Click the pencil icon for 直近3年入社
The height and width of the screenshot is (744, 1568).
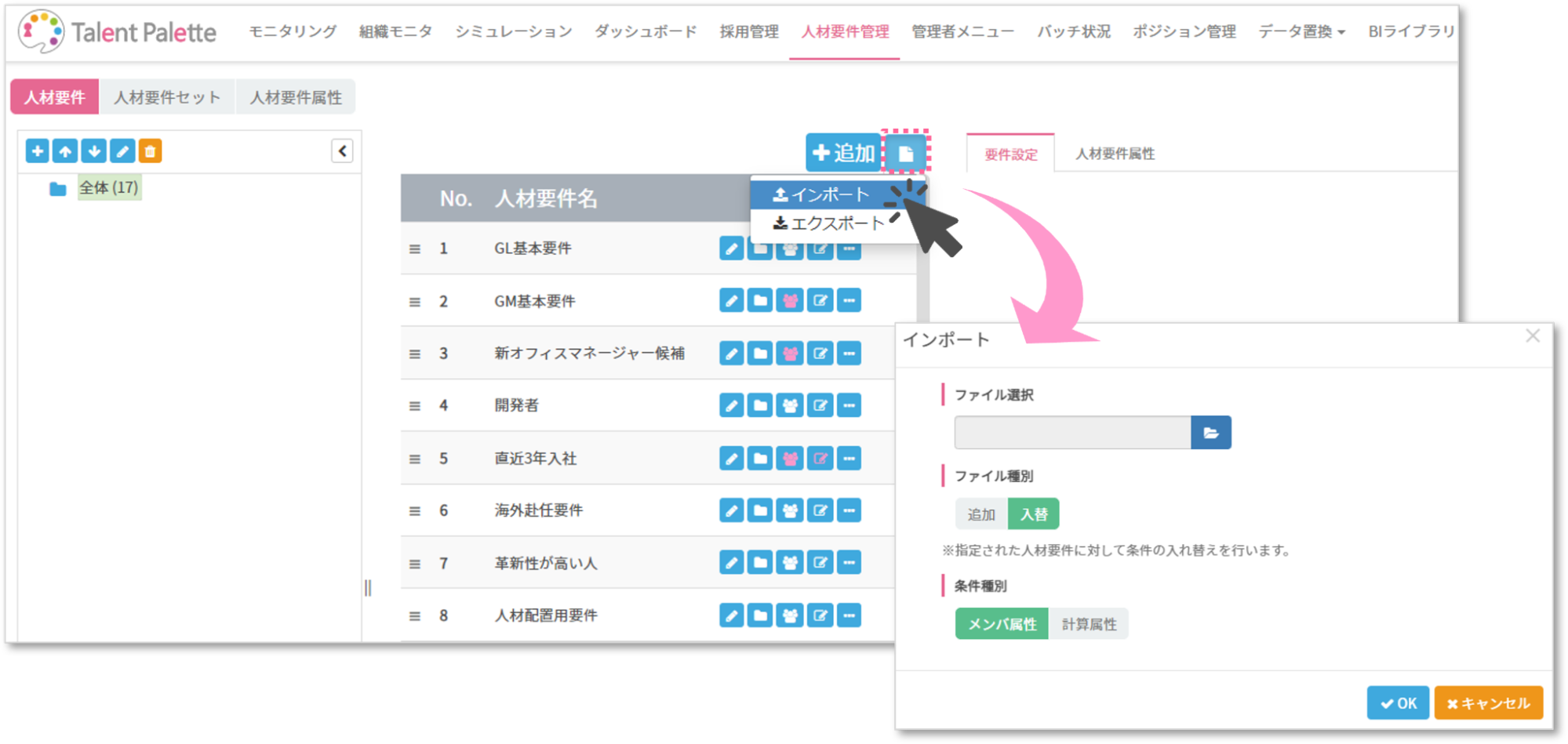click(731, 458)
